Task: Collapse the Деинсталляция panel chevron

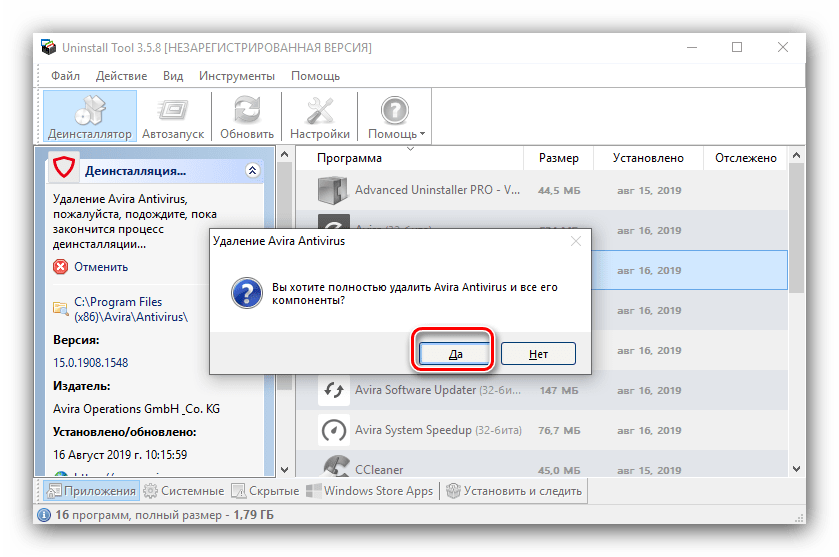Action: (x=252, y=171)
